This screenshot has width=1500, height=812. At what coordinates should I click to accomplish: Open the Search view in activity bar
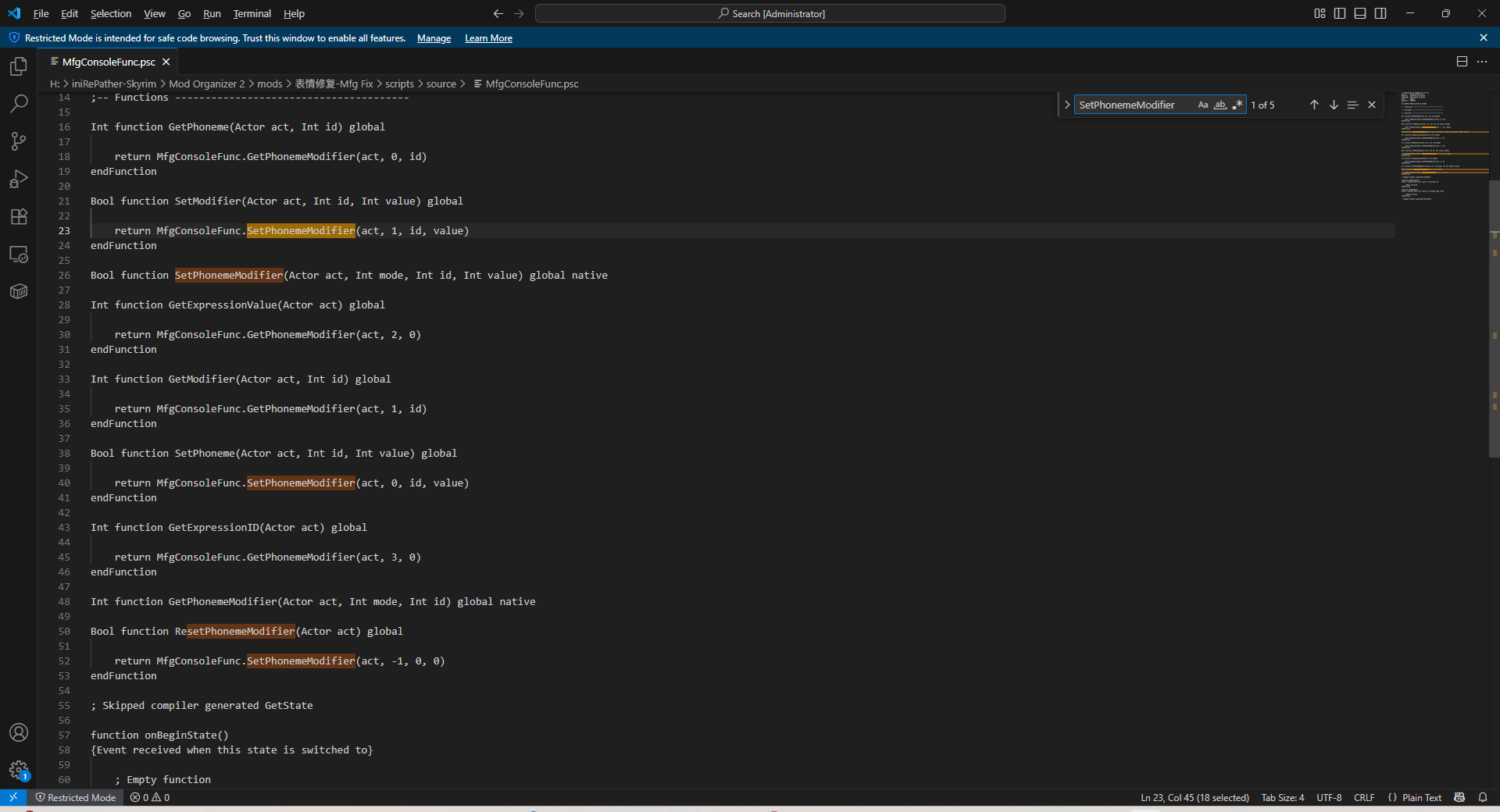(19, 104)
